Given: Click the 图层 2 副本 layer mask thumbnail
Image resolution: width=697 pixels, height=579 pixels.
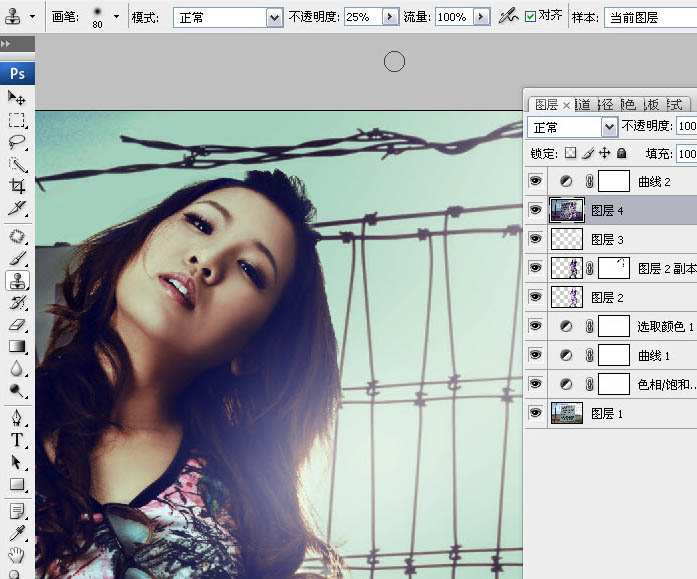Looking at the screenshot, I should point(613,268).
